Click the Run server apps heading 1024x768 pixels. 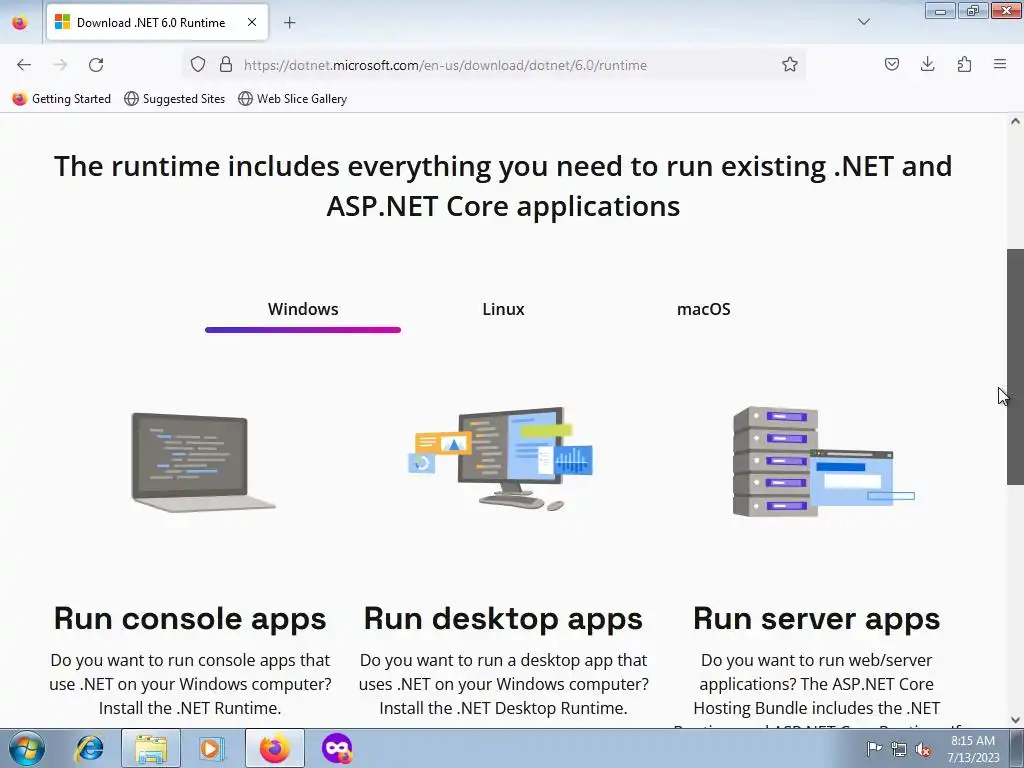tap(816, 618)
